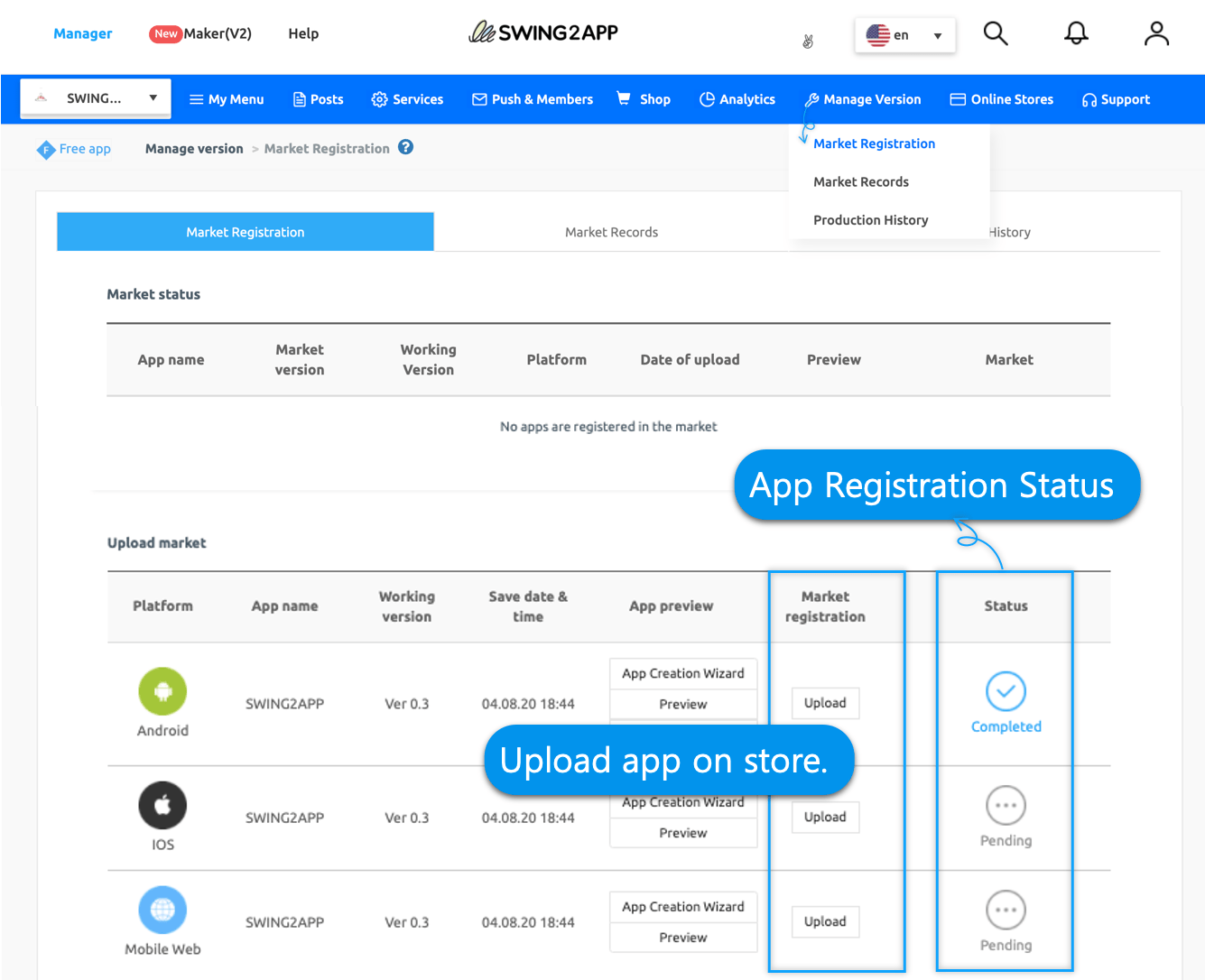Open the Manage Version menu
1205x980 pixels.
coord(863,99)
